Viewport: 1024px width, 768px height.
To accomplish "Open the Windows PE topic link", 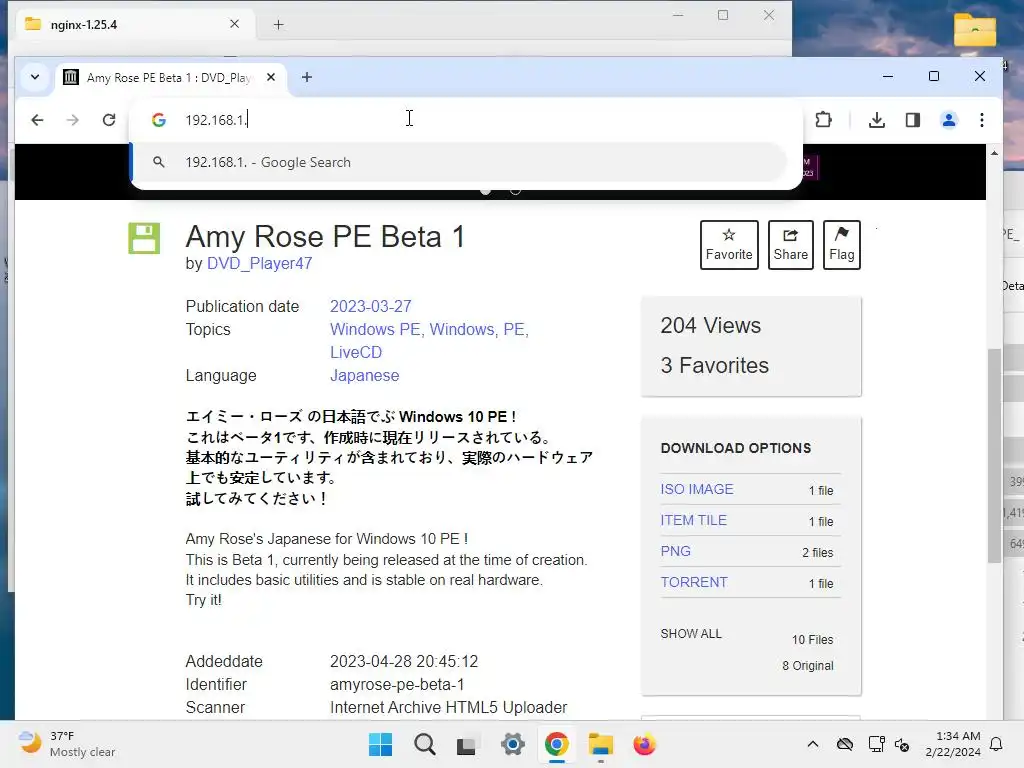I will 375,329.
